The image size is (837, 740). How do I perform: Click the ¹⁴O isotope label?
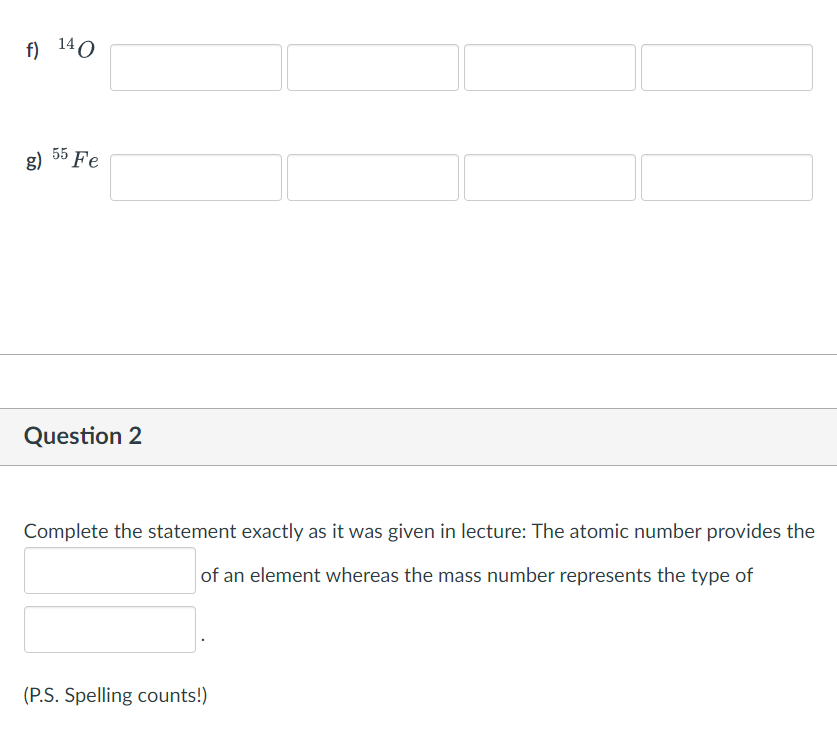(x=77, y=46)
